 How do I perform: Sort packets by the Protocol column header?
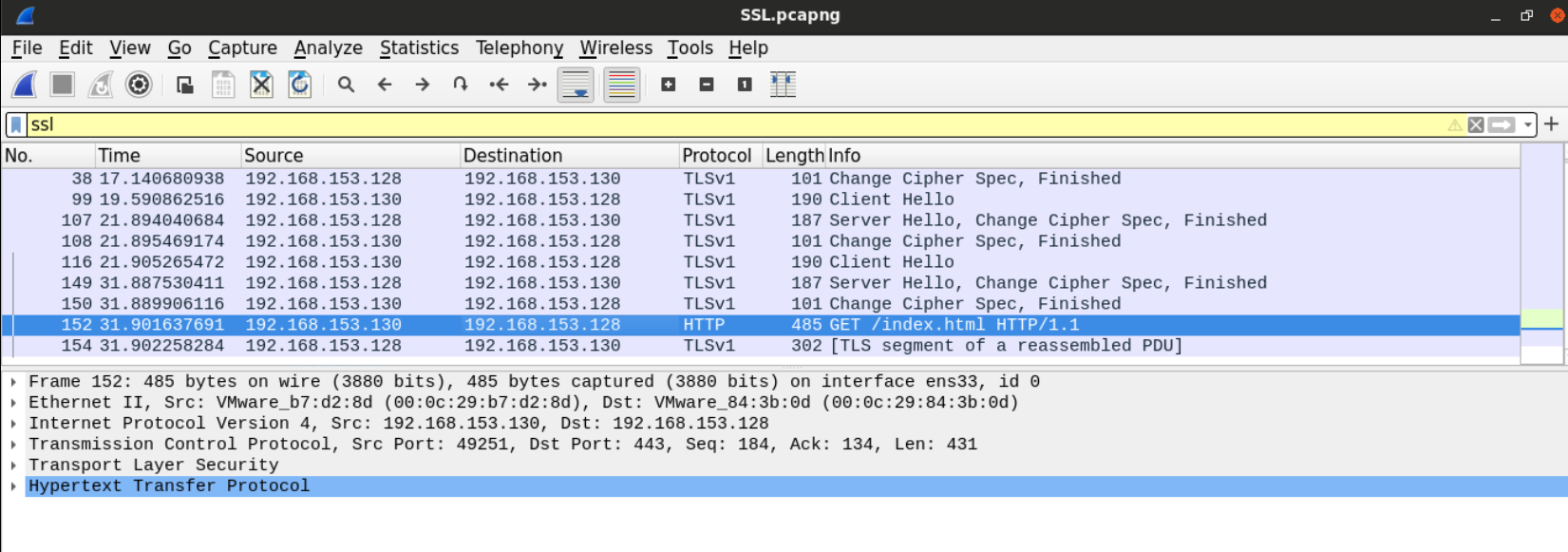click(716, 156)
